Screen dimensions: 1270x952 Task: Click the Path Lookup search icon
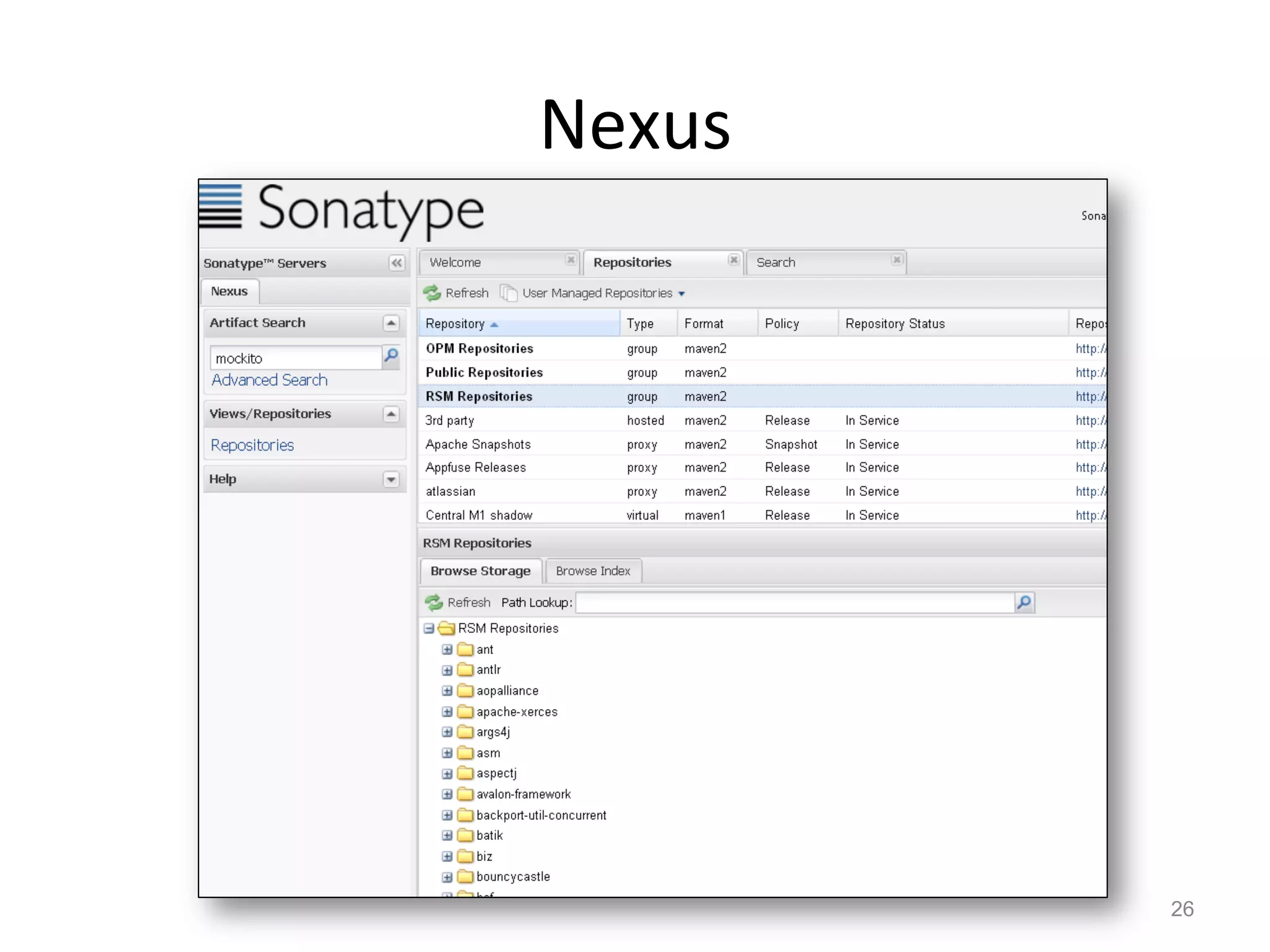click(1024, 602)
